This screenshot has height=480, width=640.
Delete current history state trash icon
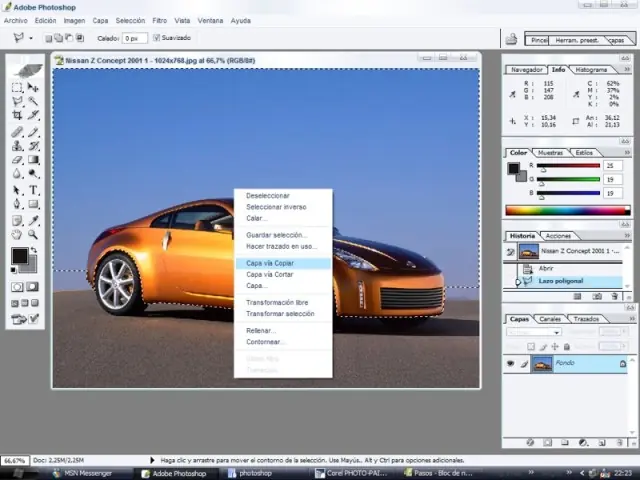point(614,296)
